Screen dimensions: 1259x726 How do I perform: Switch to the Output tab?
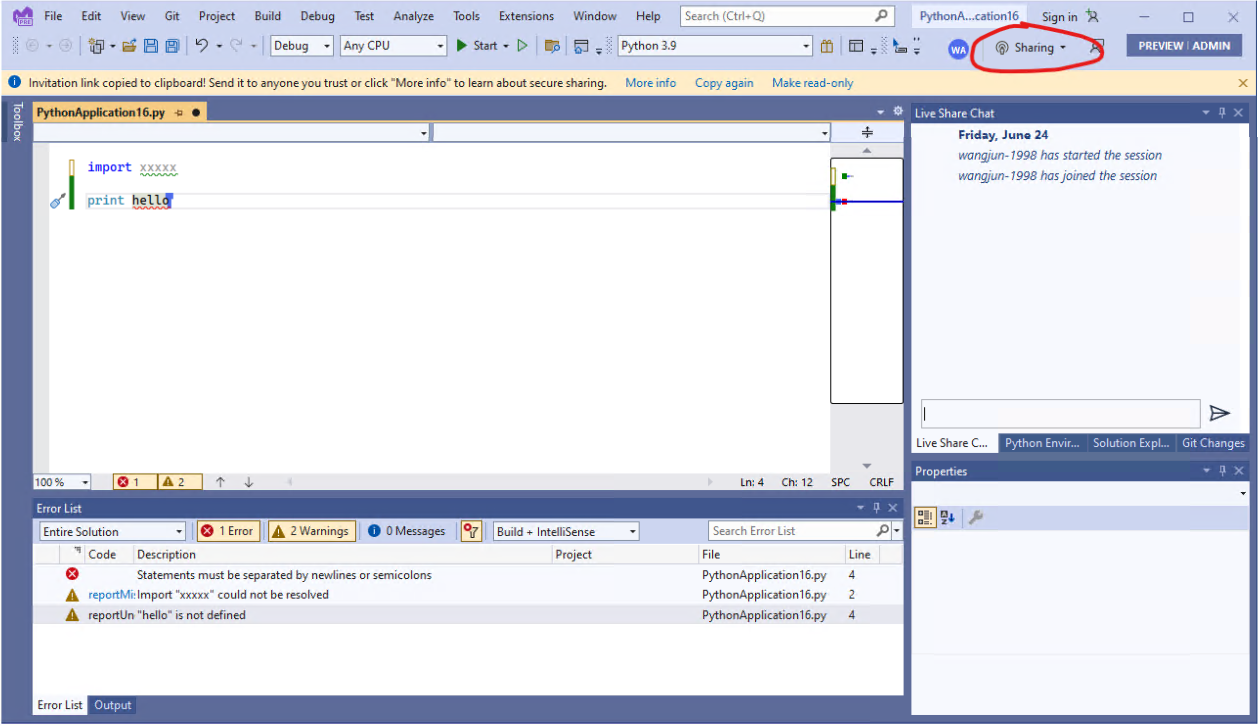tap(112, 705)
